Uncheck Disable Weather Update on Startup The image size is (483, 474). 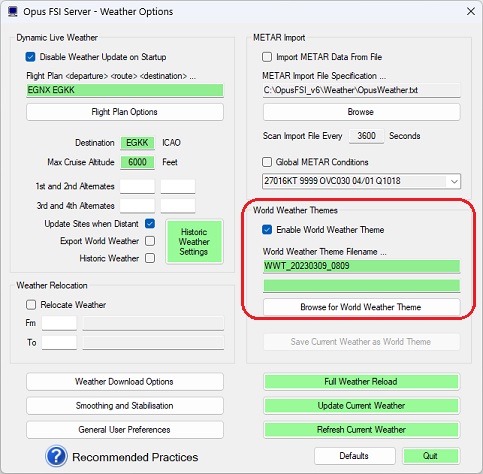[30, 57]
